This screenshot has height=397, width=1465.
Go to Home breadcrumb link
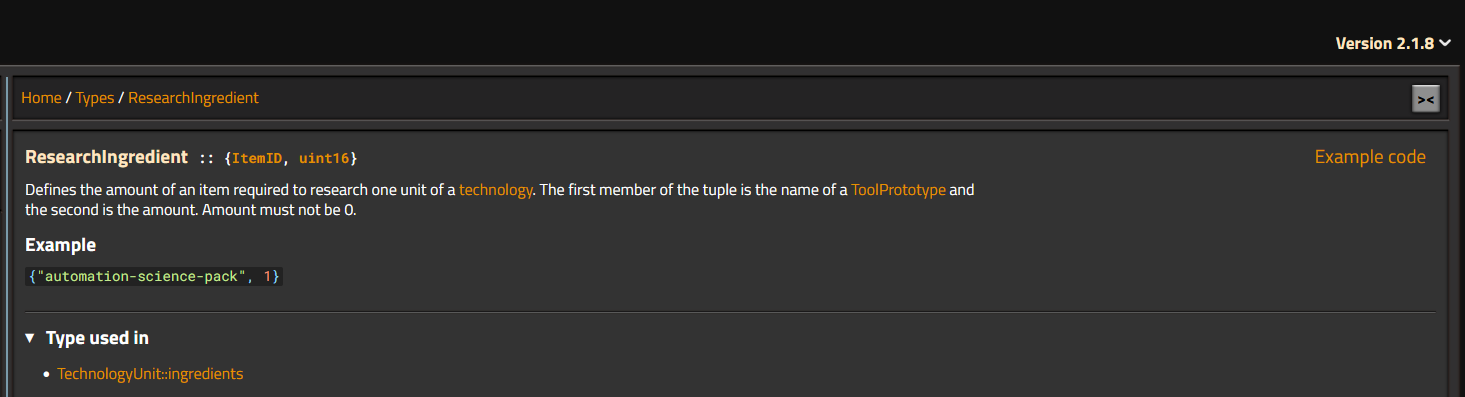point(41,98)
